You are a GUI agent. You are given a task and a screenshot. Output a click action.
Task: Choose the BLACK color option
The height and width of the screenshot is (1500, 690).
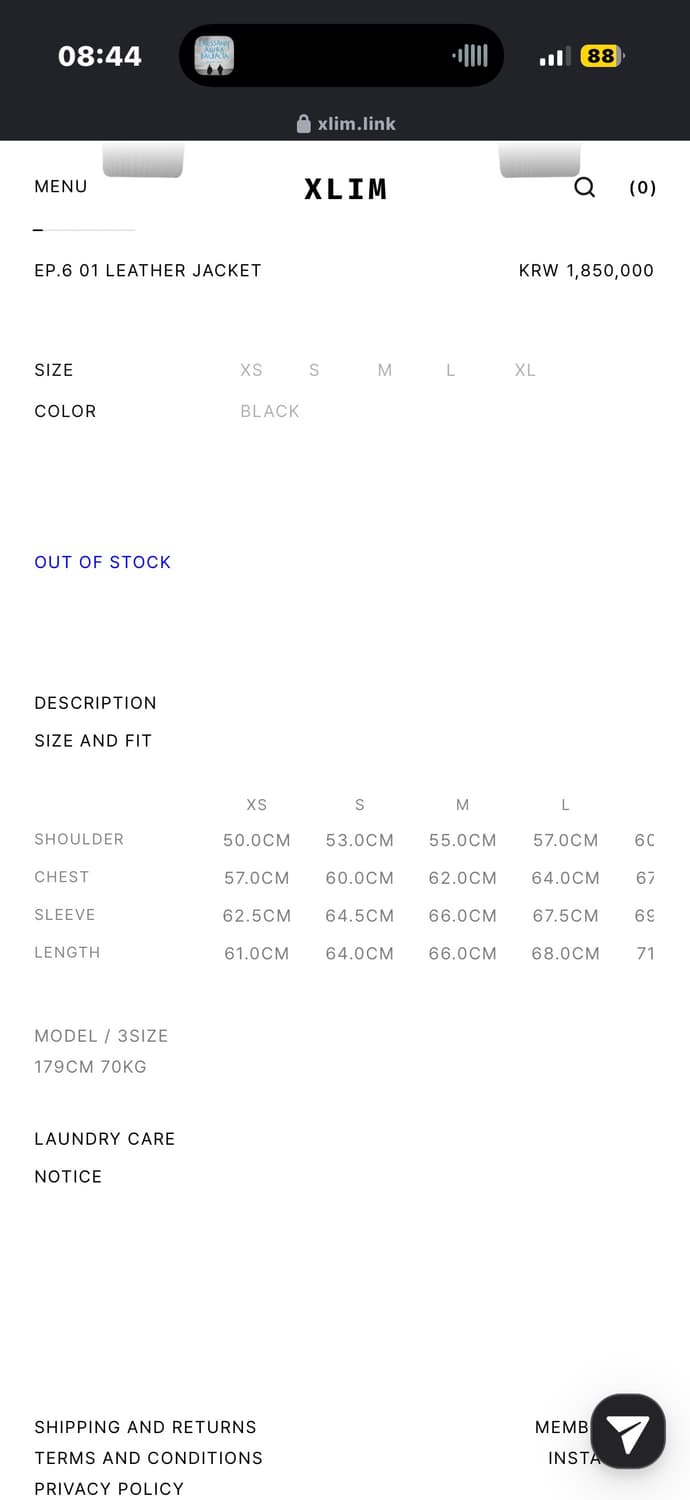[x=270, y=411]
